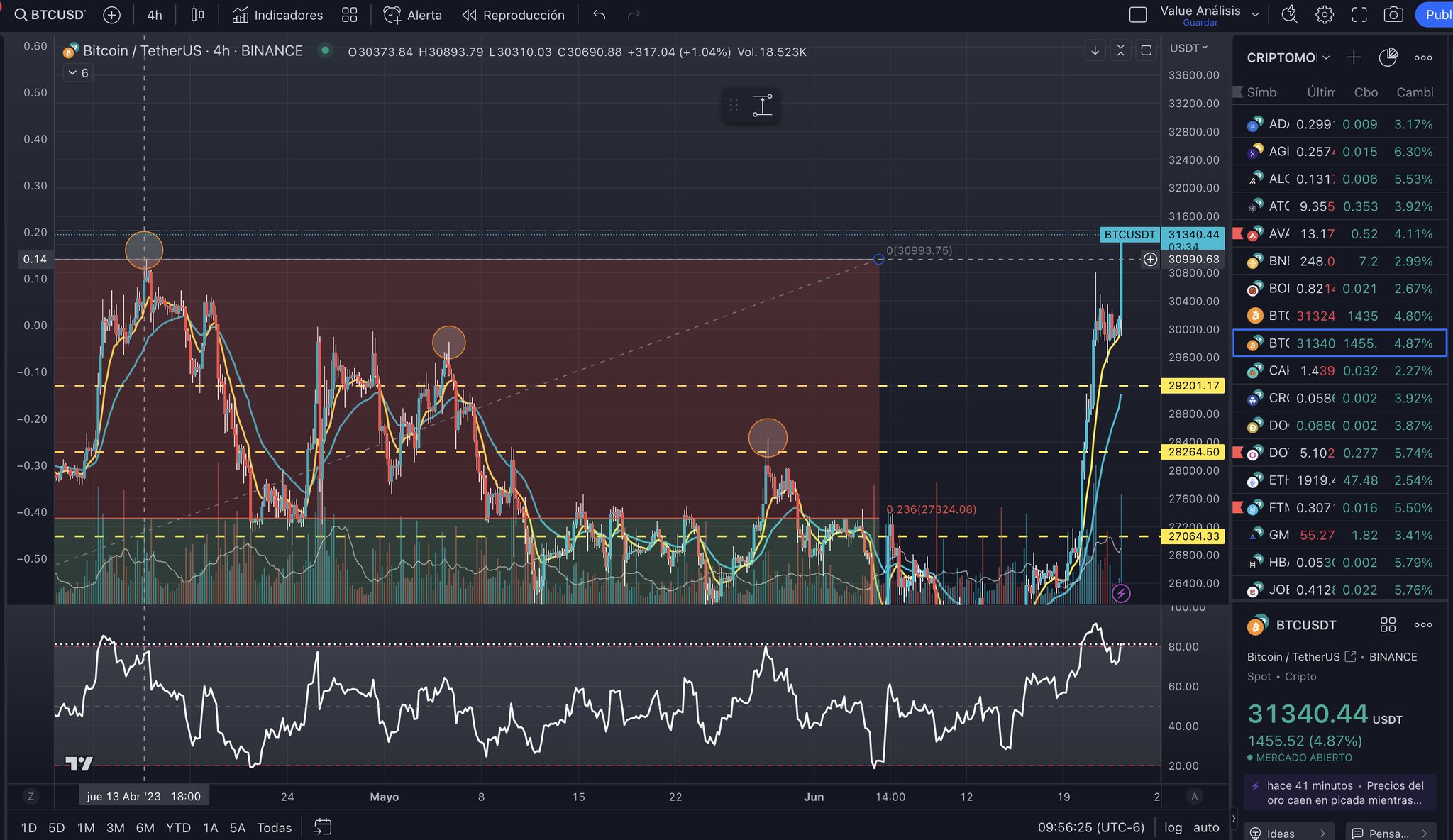Select the BTC 31324 watchlist row
The image size is (1453, 840).
tap(1339, 316)
